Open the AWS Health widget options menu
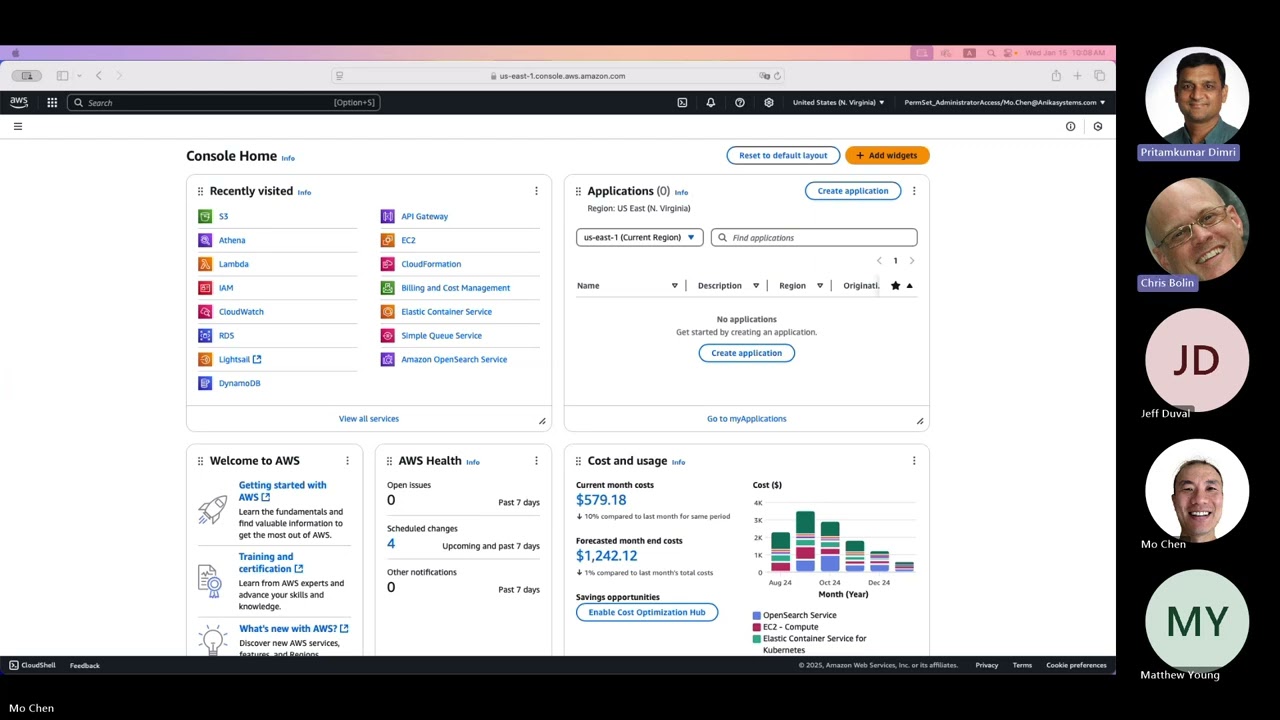 (536, 461)
